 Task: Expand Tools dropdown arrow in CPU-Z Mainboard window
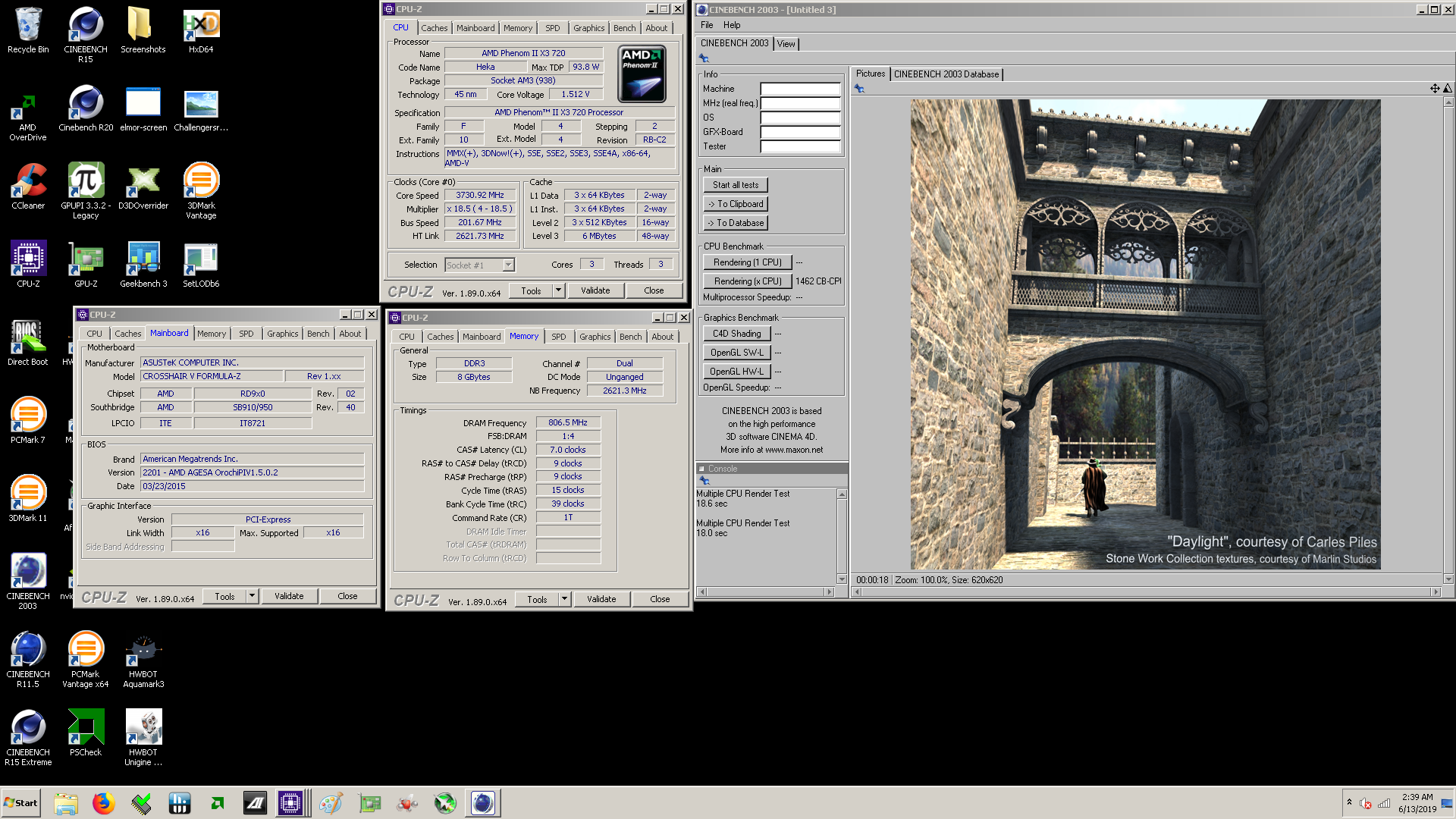(253, 596)
